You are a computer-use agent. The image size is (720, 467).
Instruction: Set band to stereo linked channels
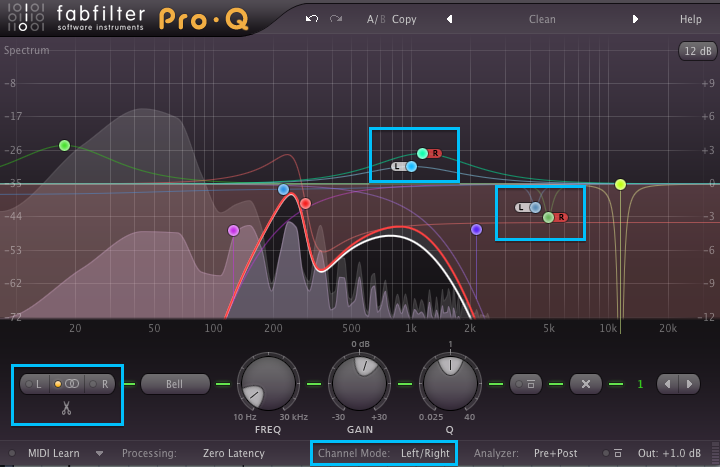click(67, 384)
